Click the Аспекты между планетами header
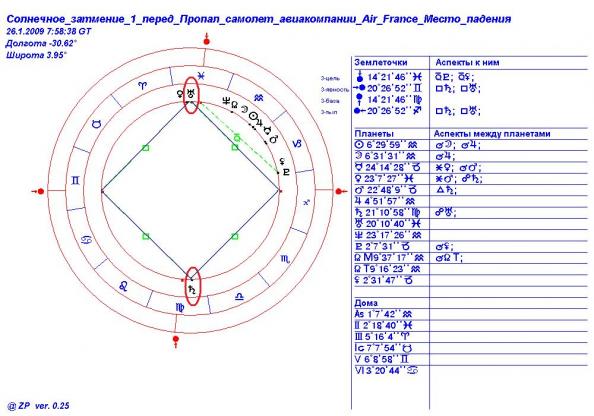 (492, 134)
